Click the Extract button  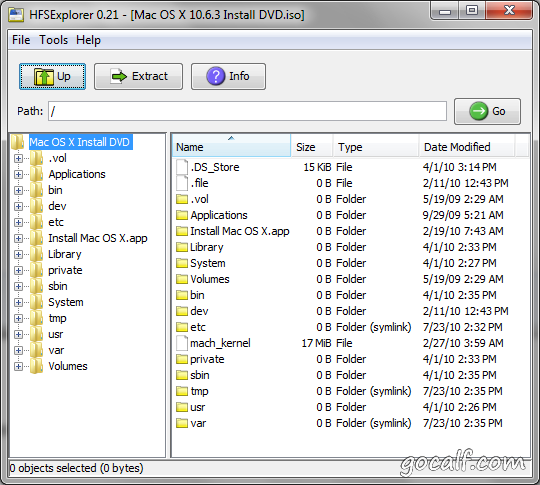point(138,76)
